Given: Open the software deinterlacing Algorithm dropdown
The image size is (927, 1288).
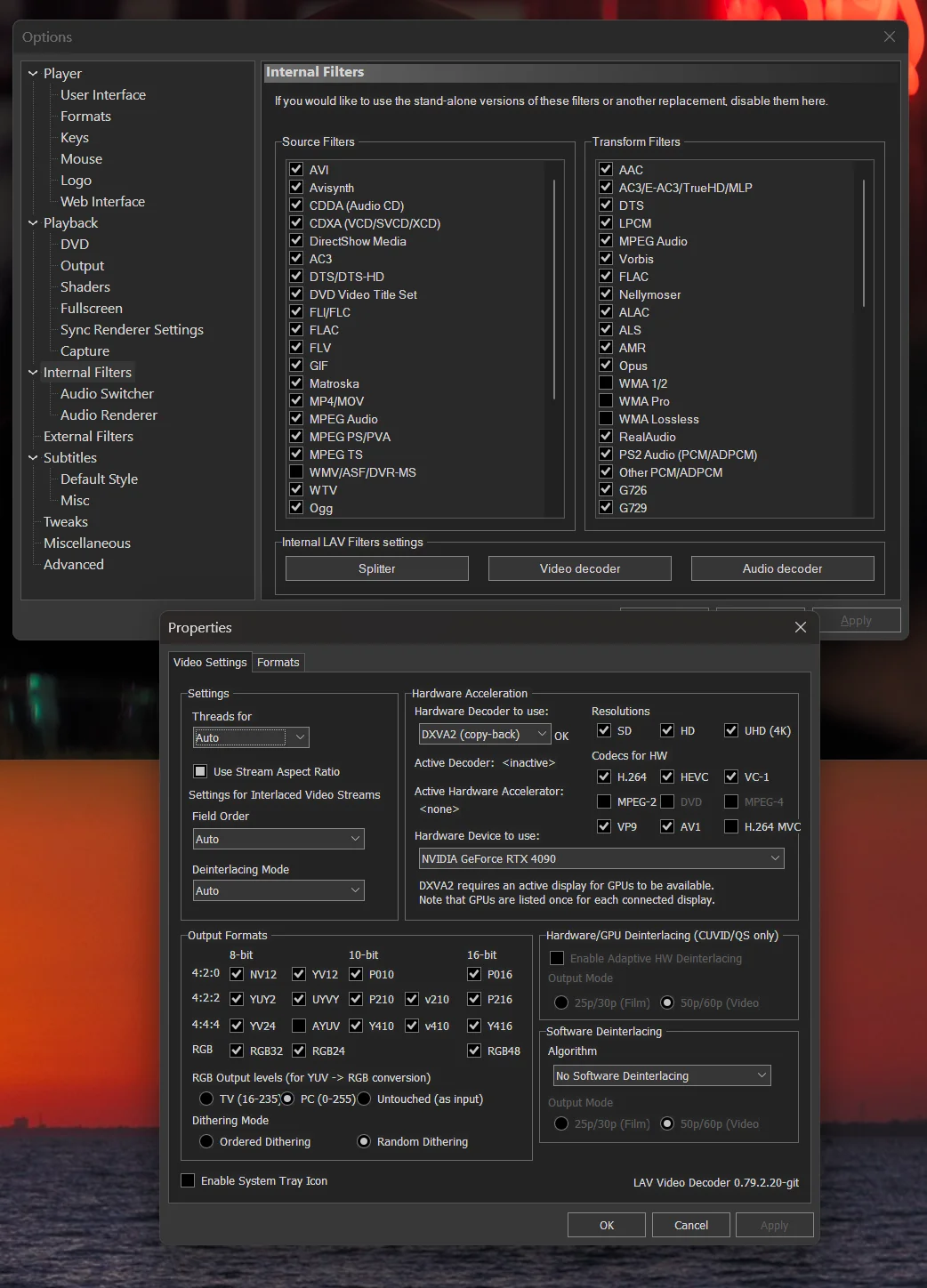Looking at the screenshot, I should (x=662, y=1075).
